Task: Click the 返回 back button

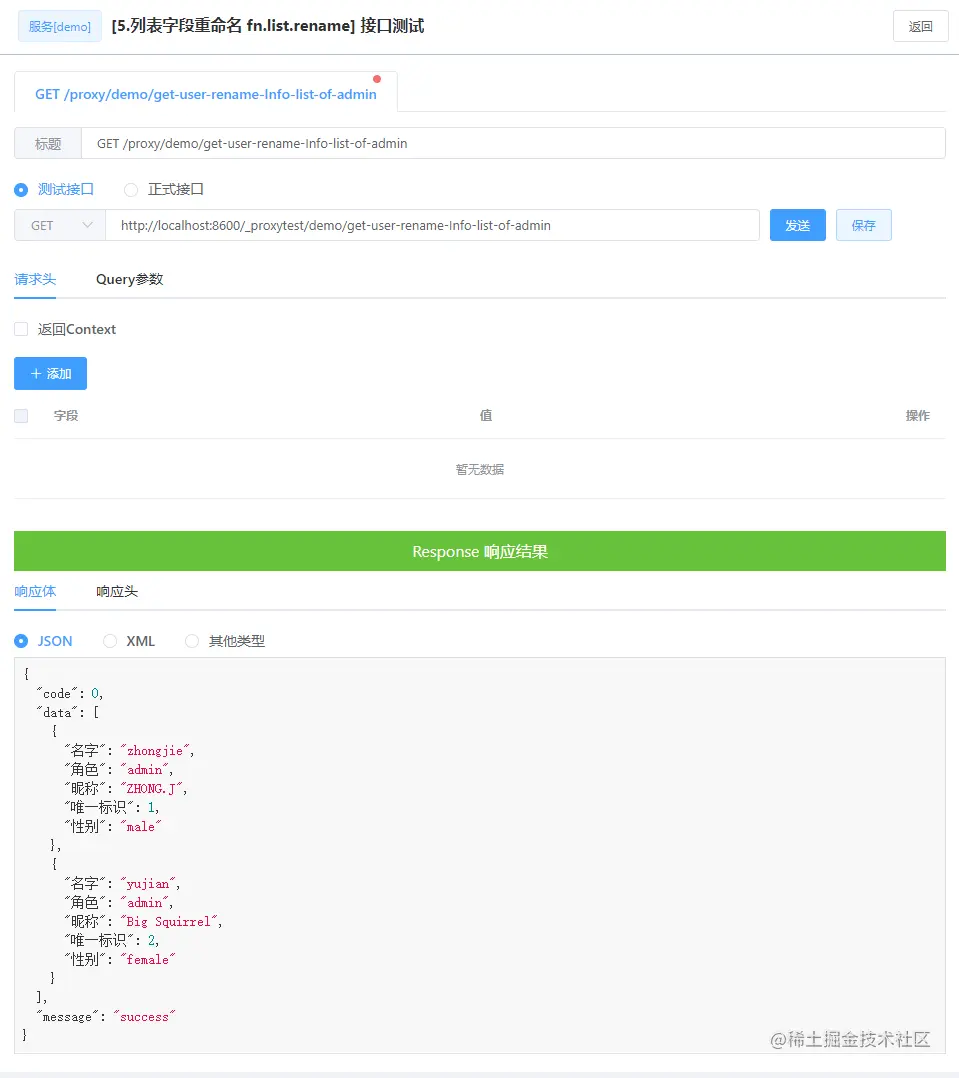Action: [x=921, y=26]
